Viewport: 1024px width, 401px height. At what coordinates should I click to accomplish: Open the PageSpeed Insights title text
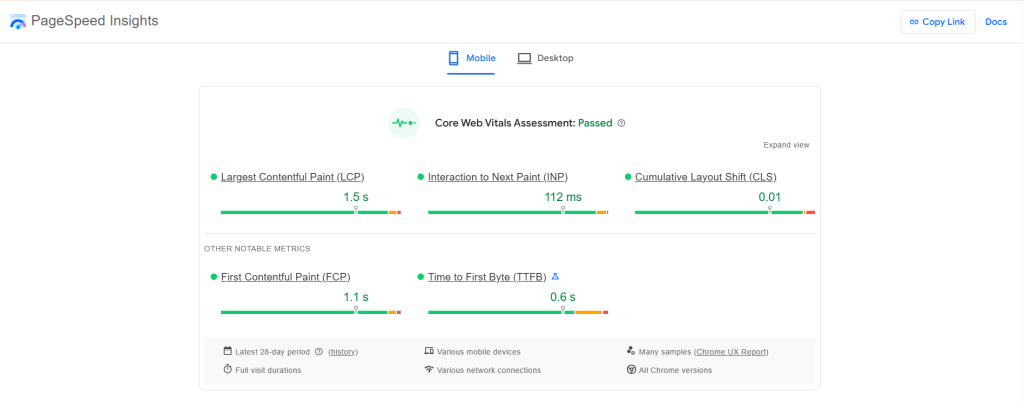(x=95, y=21)
